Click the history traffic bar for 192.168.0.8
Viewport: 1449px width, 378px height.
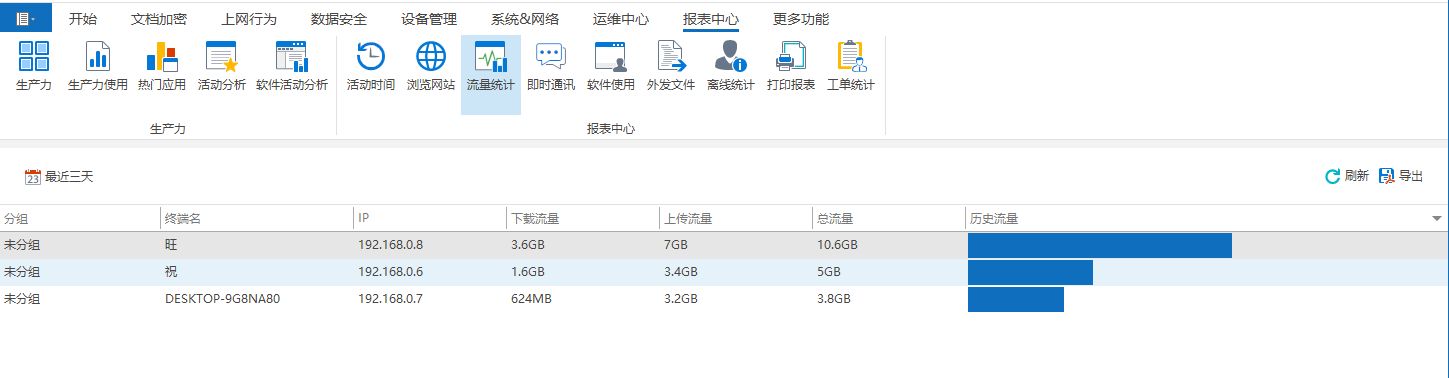point(1100,245)
